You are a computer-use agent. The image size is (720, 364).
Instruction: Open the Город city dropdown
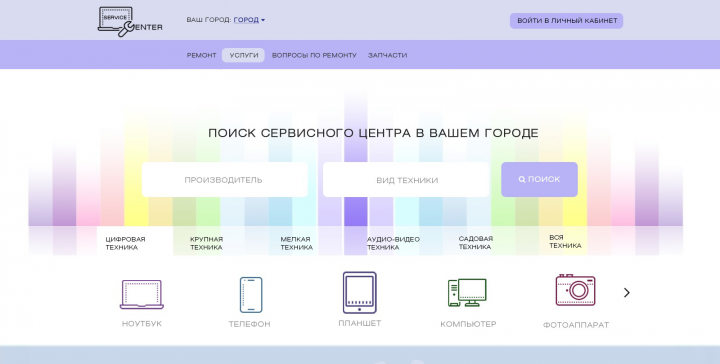[249, 20]
